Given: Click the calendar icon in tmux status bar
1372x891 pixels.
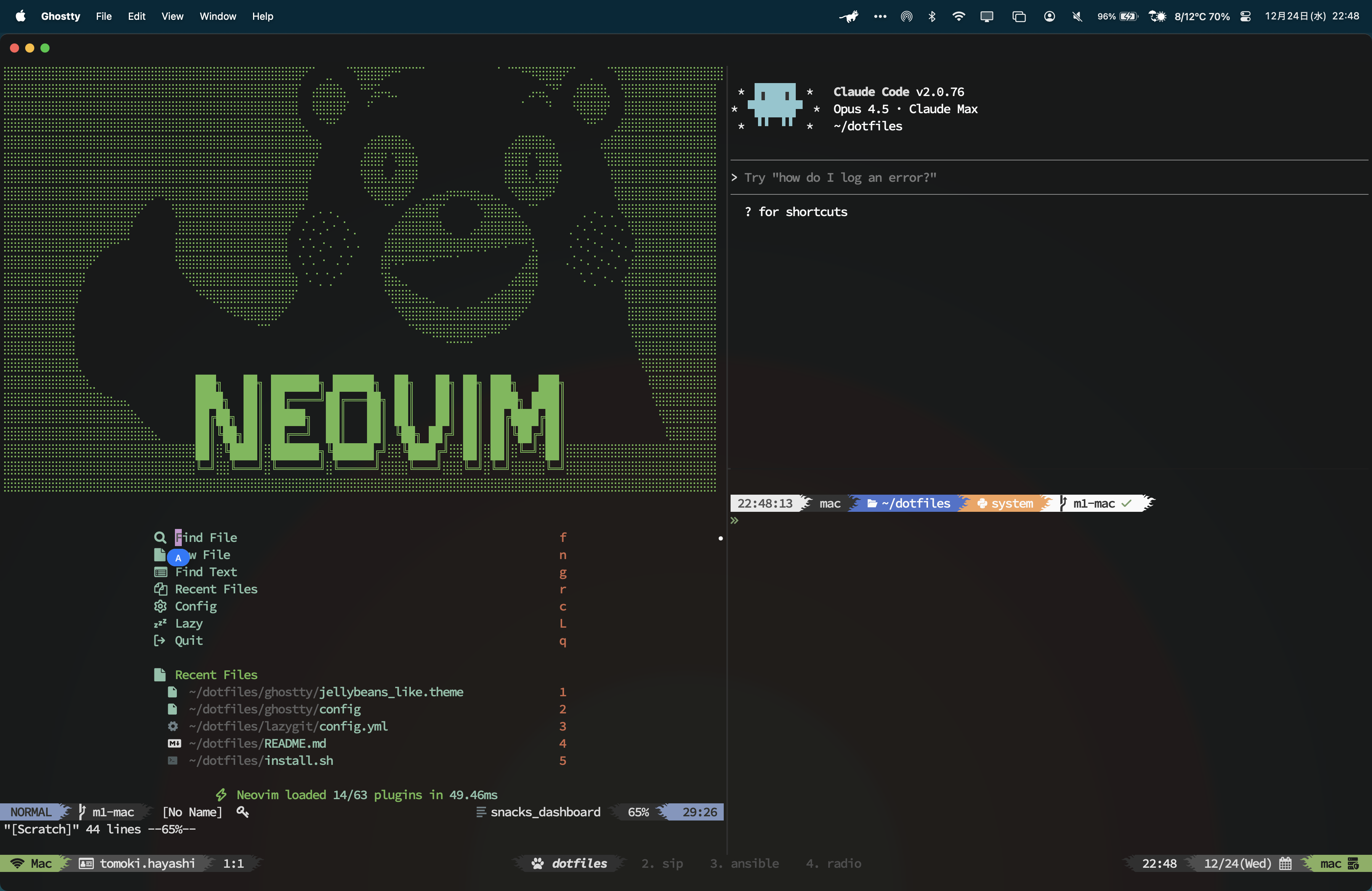Looking at the screenshot, I should 1285,863.
